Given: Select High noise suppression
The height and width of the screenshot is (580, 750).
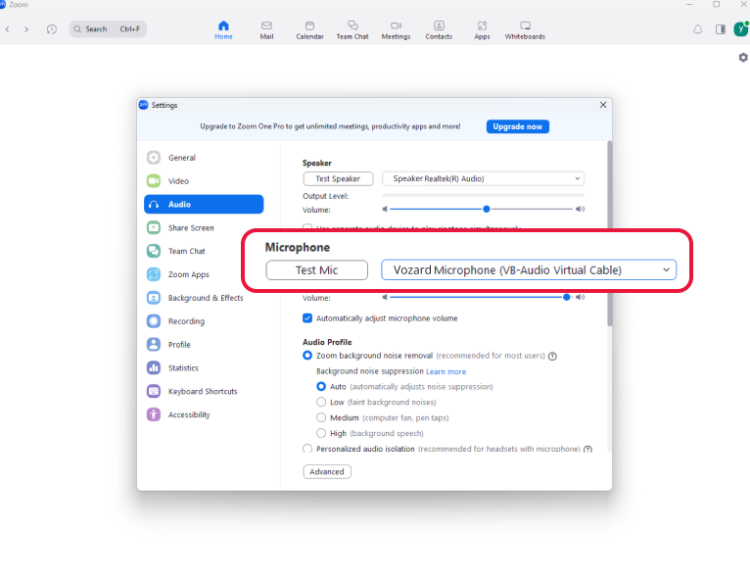Looking at the screenshot, I should coord(321,433).
